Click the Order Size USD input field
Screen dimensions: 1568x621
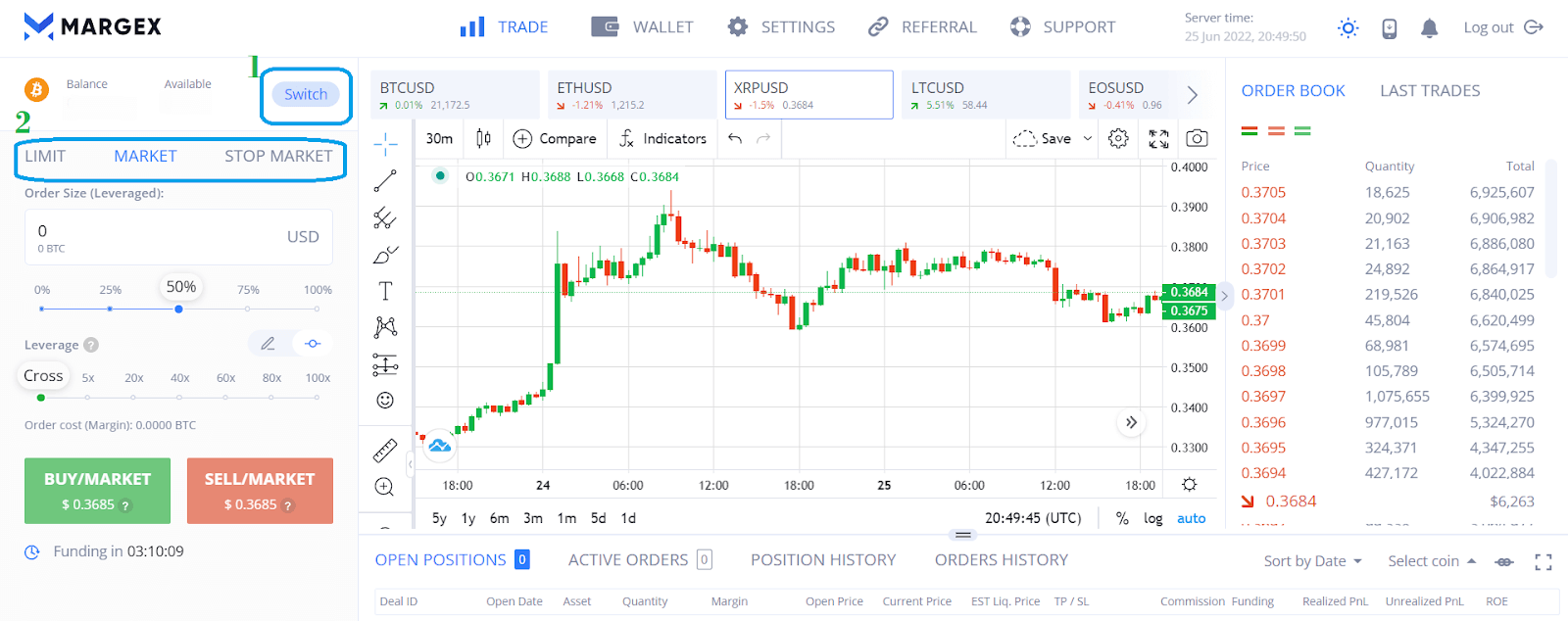[x=178, y=237]
